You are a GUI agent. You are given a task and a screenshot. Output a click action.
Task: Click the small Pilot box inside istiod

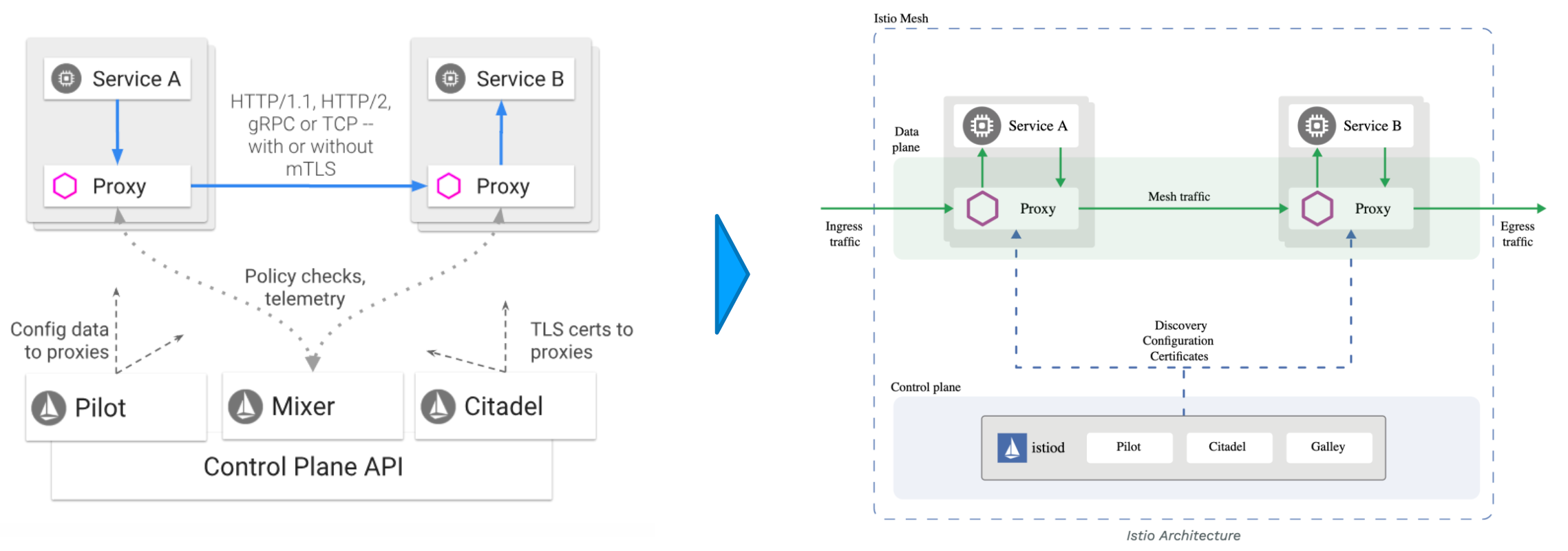1129,447
